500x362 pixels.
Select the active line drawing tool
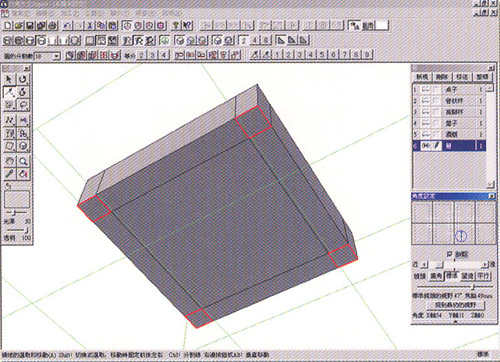(x=9, y=92)
